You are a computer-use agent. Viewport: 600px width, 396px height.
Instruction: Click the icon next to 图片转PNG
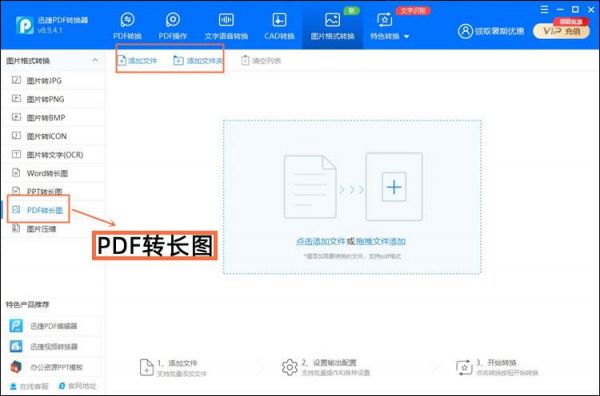click(x=16, y=99)
